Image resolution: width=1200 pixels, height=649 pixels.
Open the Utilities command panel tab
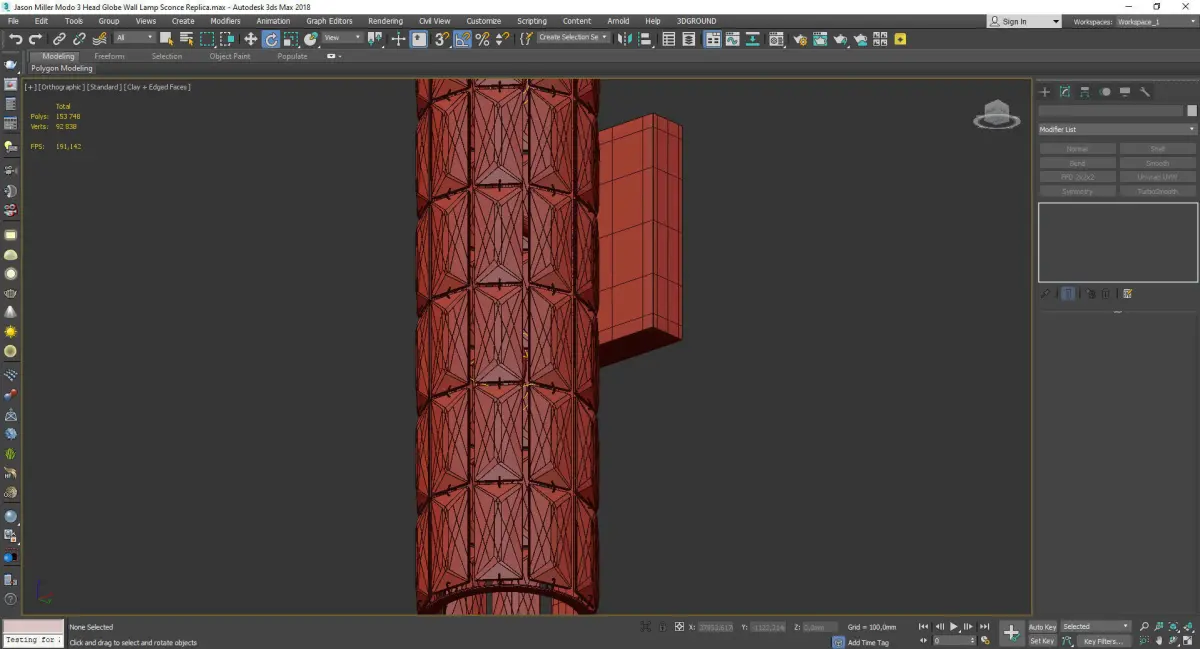pos(1145,92)
